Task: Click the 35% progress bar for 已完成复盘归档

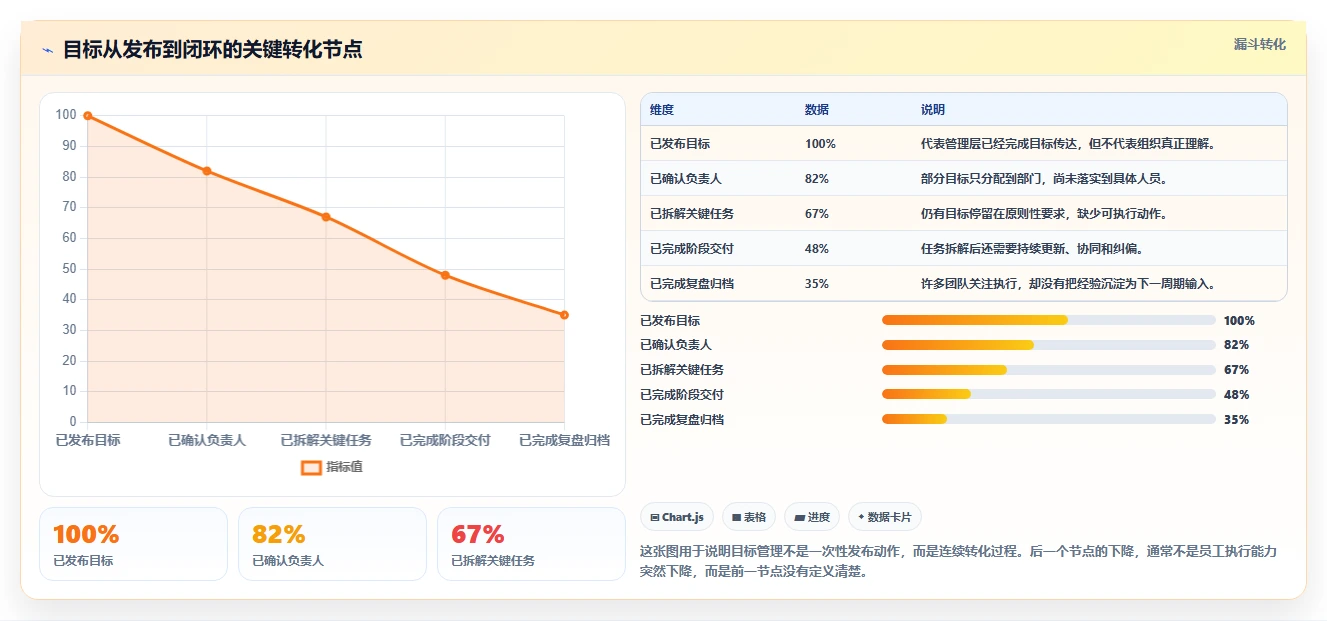Action: click(1048, 419)
